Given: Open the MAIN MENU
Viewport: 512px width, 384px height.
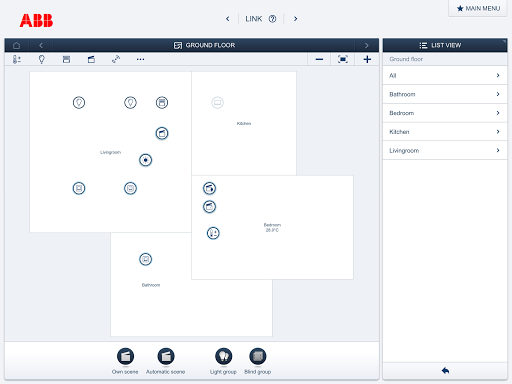Looking at the screenshot, I should (x=478, y=8).
